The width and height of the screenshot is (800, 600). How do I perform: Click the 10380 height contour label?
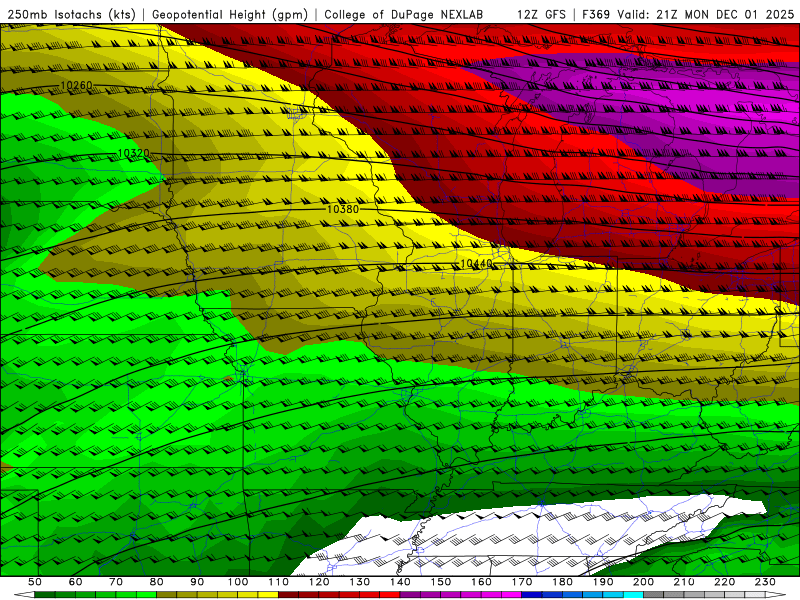click(343, 209)
